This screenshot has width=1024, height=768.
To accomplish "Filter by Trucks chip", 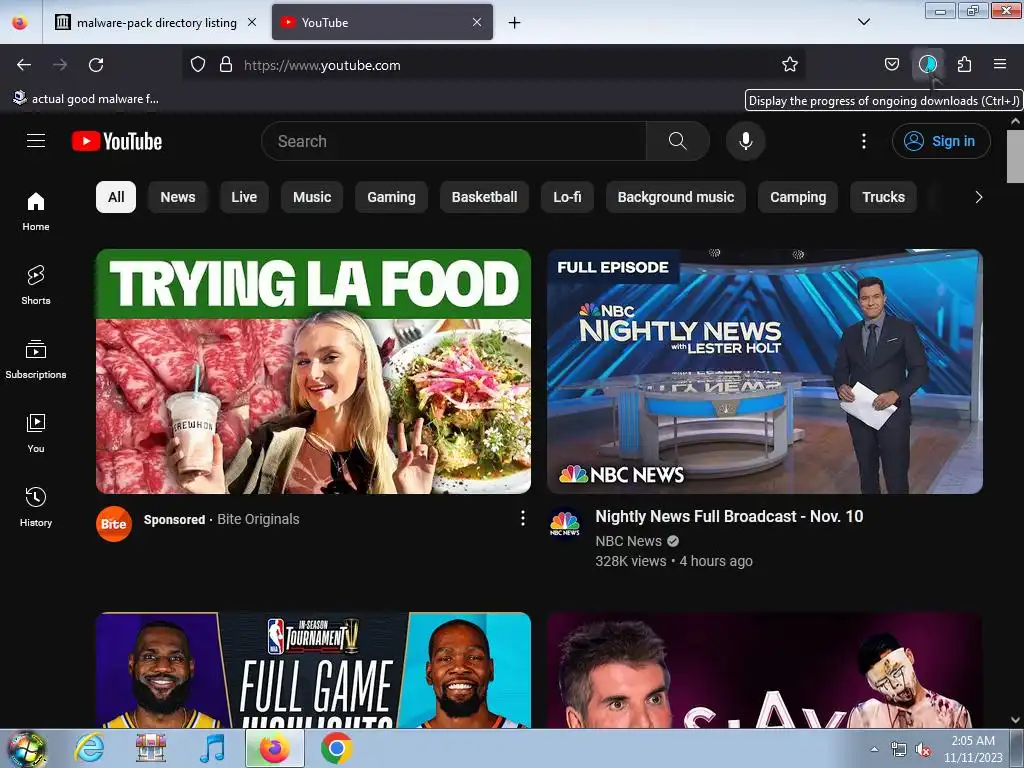I will pos(884,197).
